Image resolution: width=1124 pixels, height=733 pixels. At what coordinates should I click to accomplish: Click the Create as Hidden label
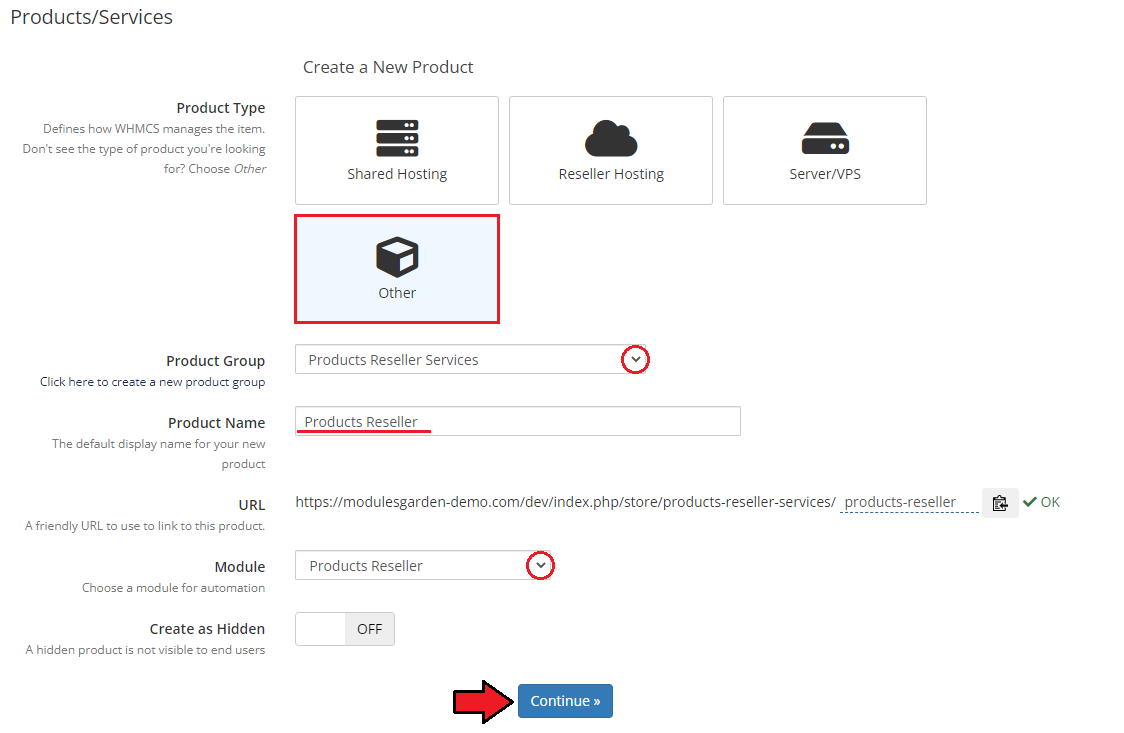[207, 628]
